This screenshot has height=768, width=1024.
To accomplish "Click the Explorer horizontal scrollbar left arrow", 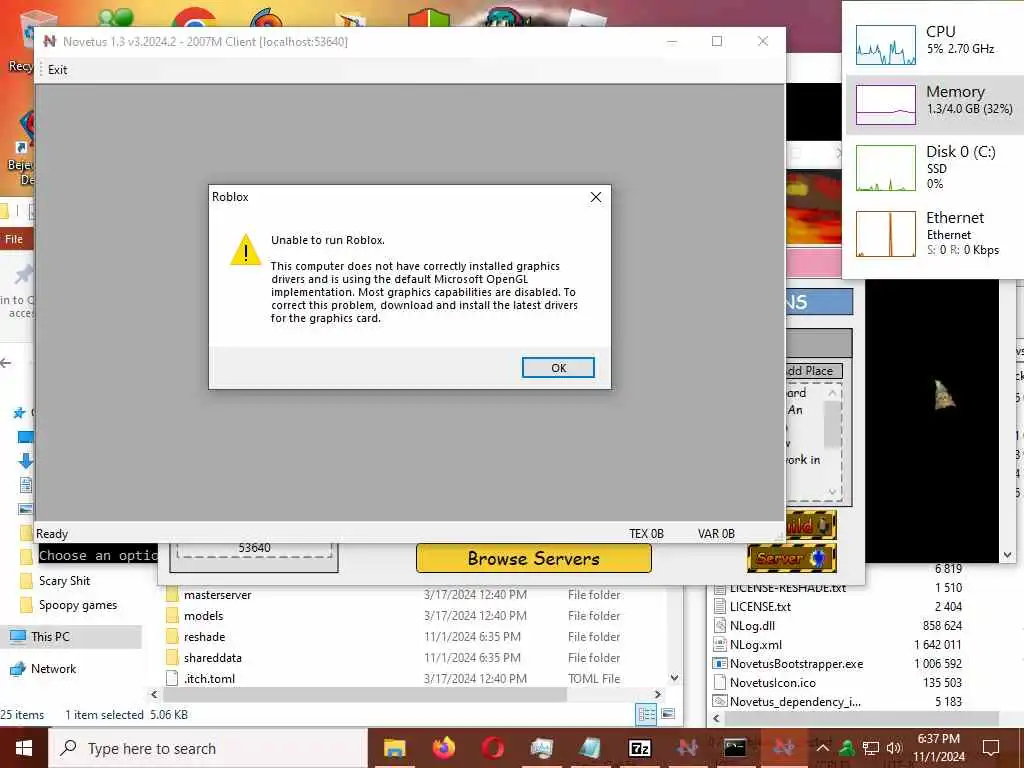I will 155,695.
